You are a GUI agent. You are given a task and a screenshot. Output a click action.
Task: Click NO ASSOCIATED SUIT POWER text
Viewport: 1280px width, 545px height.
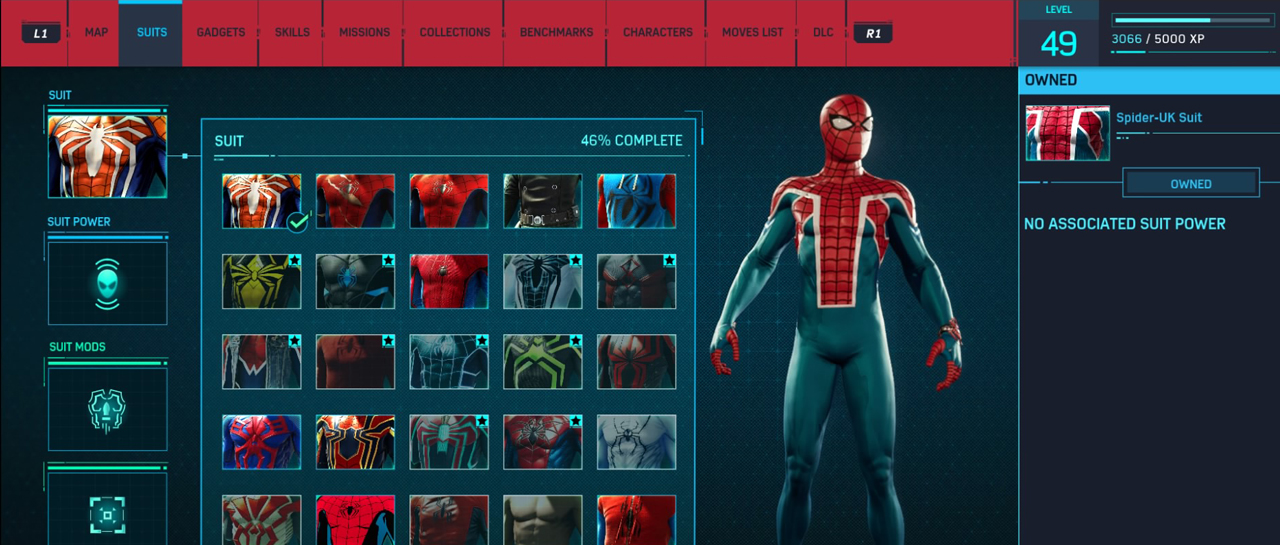point(1125,224)
